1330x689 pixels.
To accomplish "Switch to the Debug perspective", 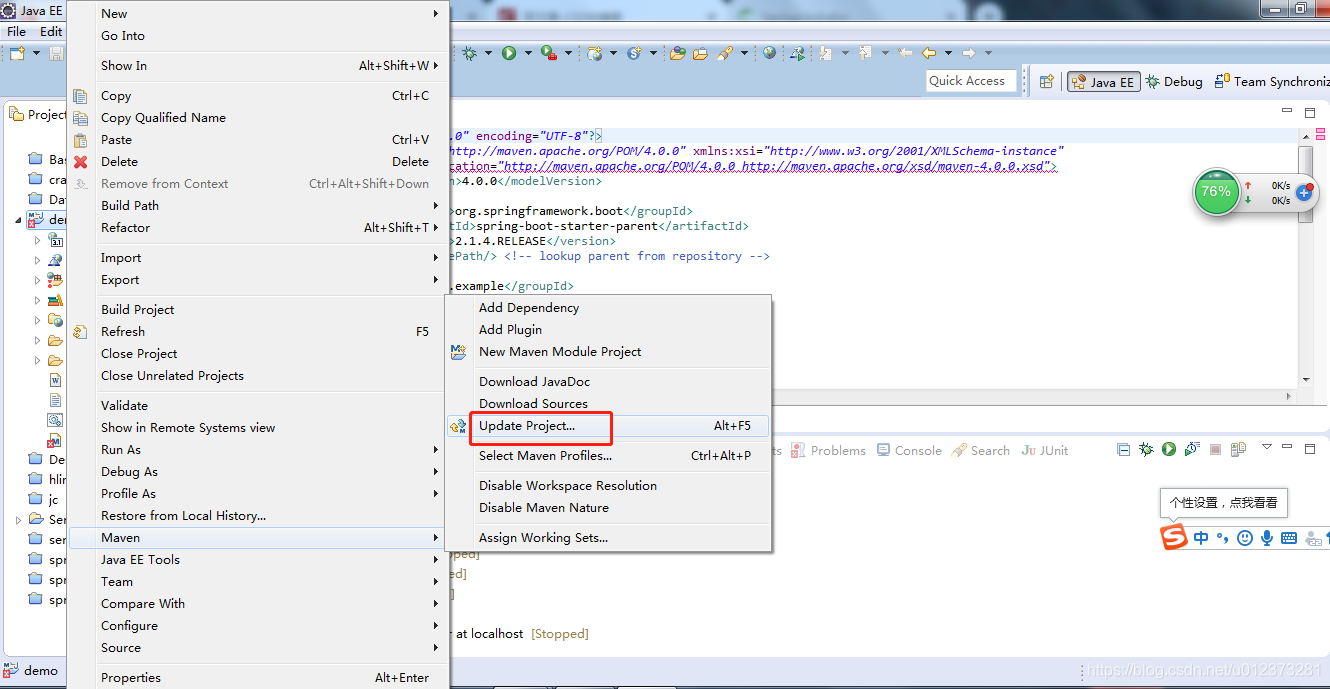I will click(1174, 82).
